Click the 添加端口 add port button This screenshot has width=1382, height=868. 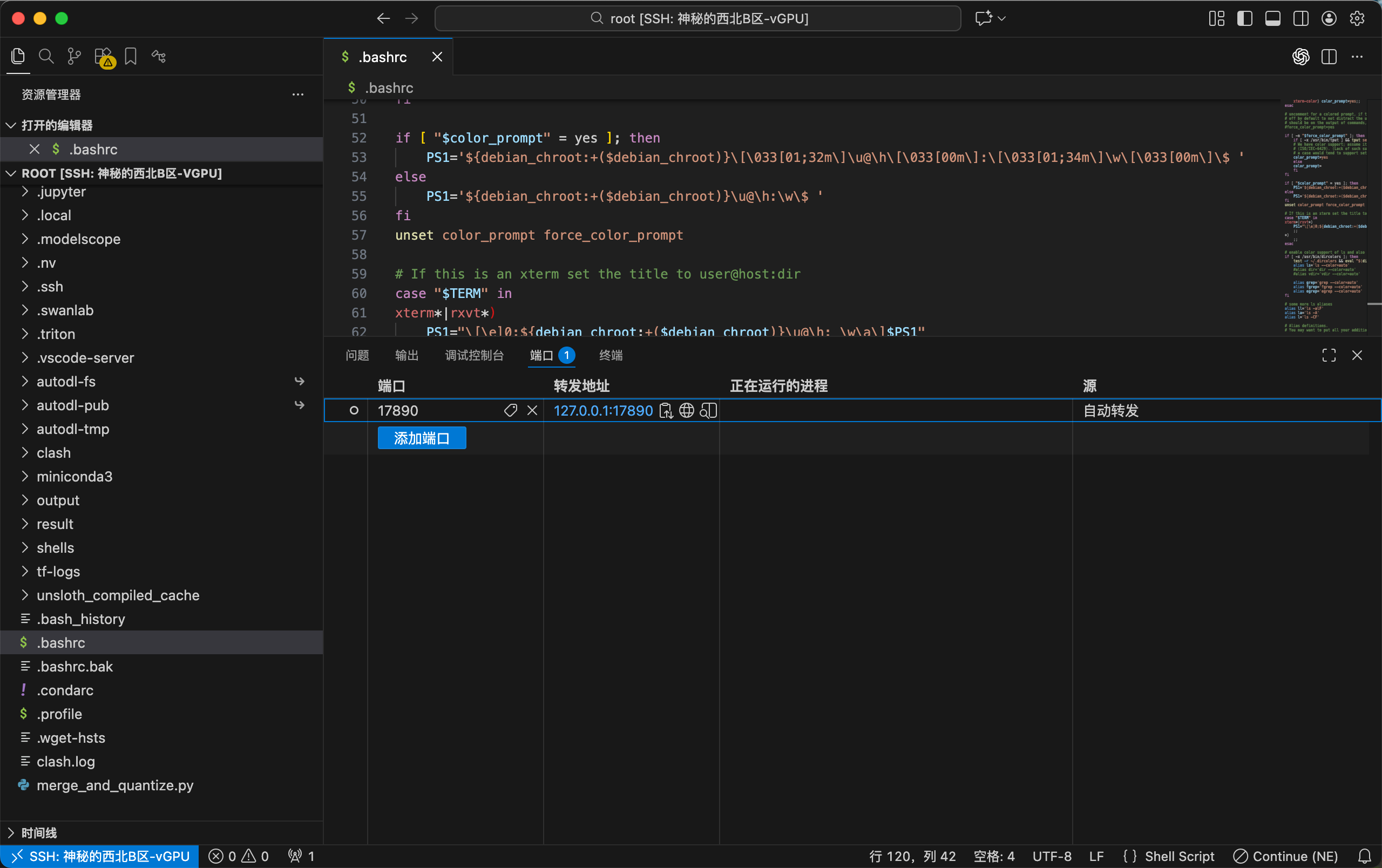point(422,438)
